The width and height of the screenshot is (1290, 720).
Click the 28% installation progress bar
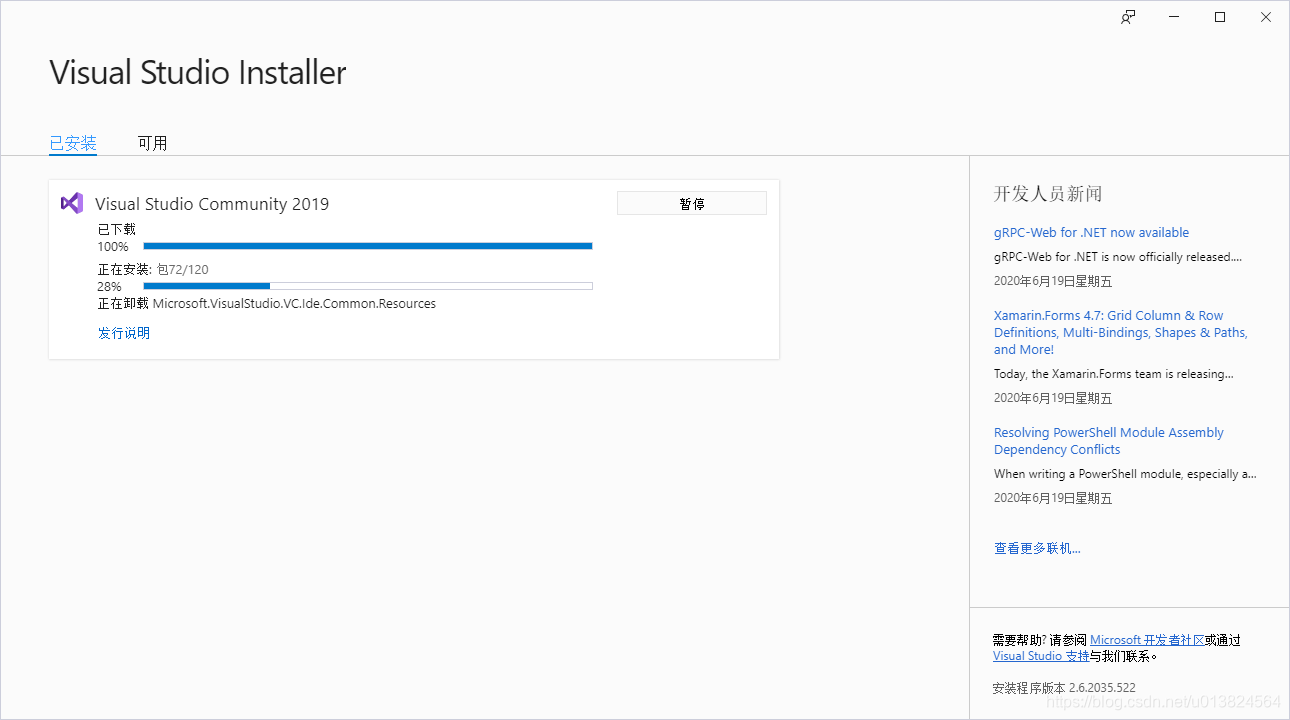pos(368,286)
